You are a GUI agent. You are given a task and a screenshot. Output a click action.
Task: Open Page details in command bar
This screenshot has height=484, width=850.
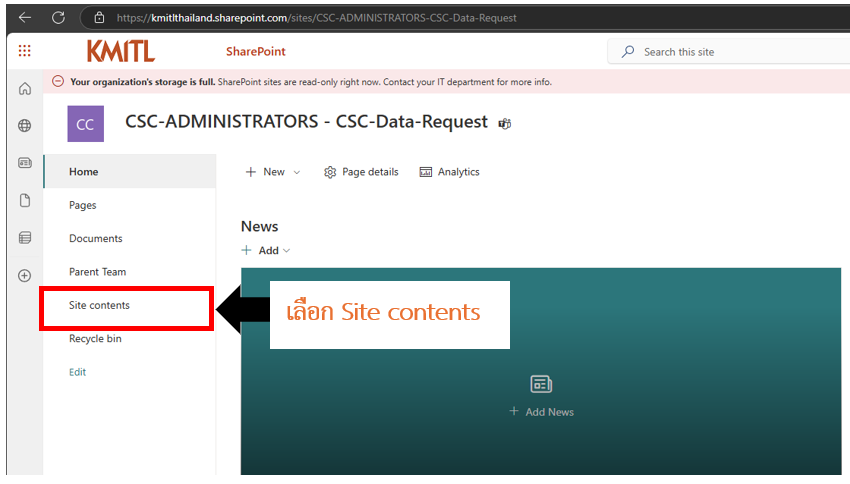361,172
